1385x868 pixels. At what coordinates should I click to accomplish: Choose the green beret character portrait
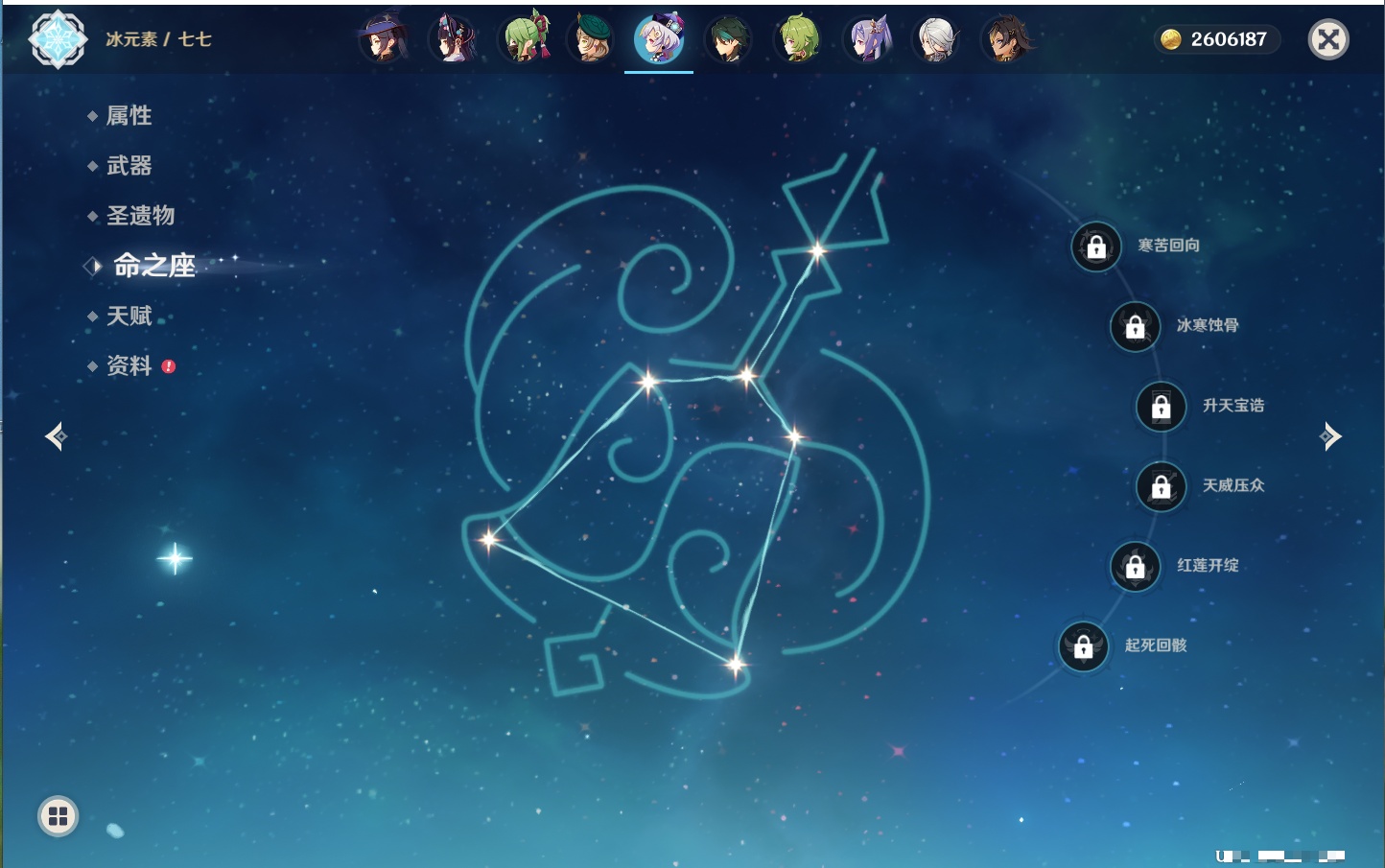point(591,39)
